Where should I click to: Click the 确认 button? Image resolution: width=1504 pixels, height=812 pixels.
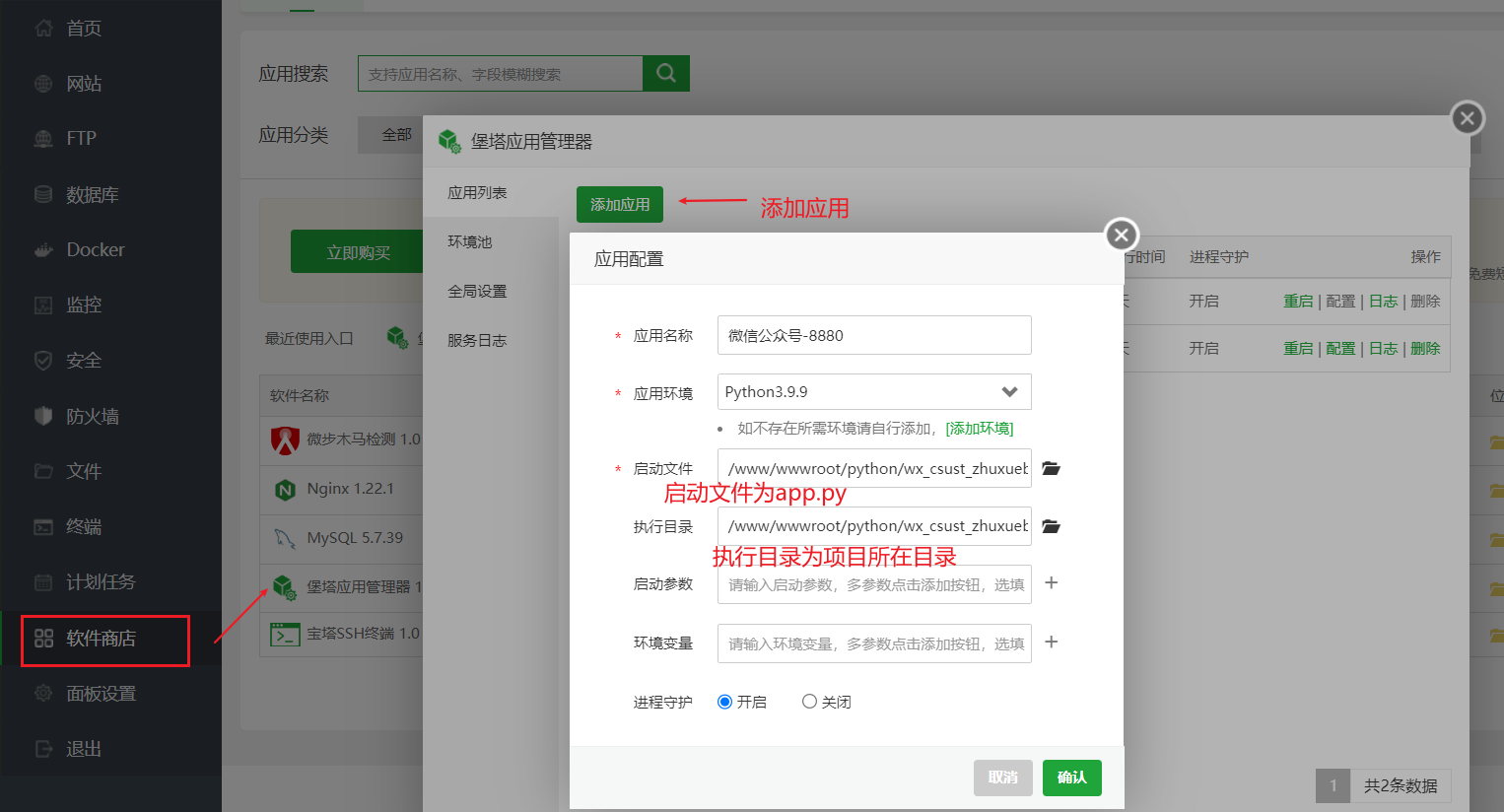(1072, 778)
